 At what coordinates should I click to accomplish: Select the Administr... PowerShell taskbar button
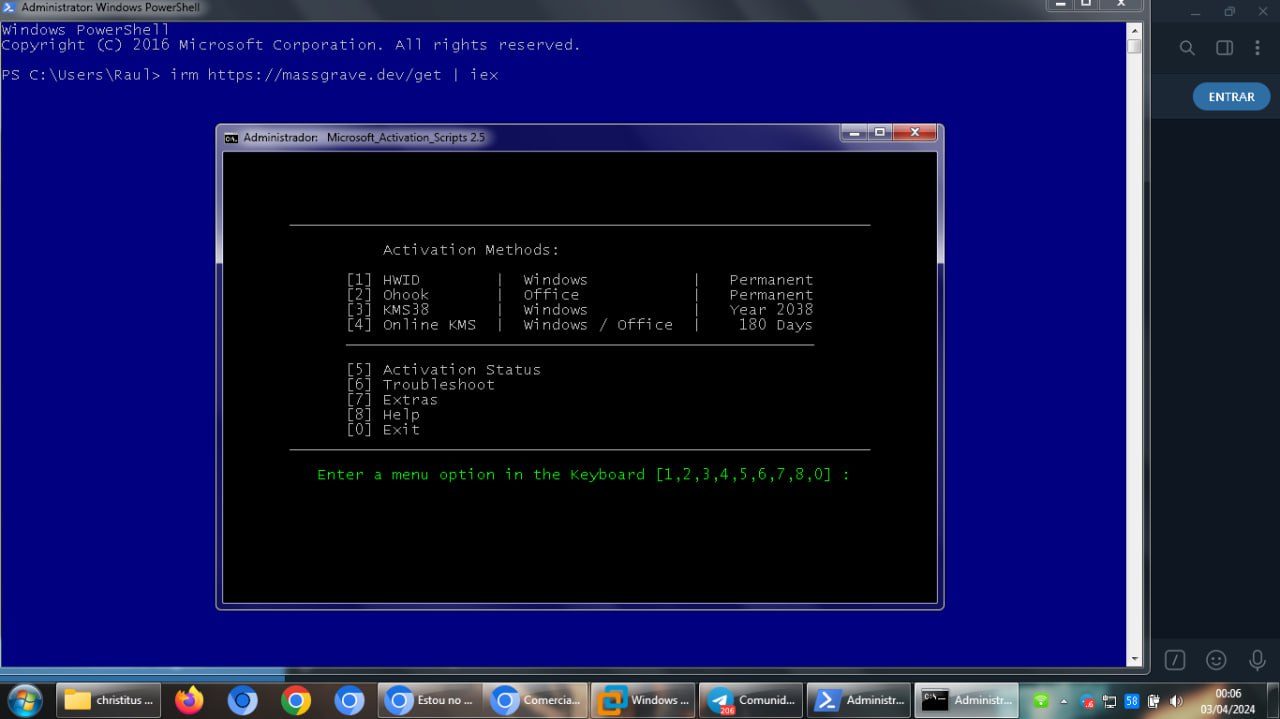(860, 700)
